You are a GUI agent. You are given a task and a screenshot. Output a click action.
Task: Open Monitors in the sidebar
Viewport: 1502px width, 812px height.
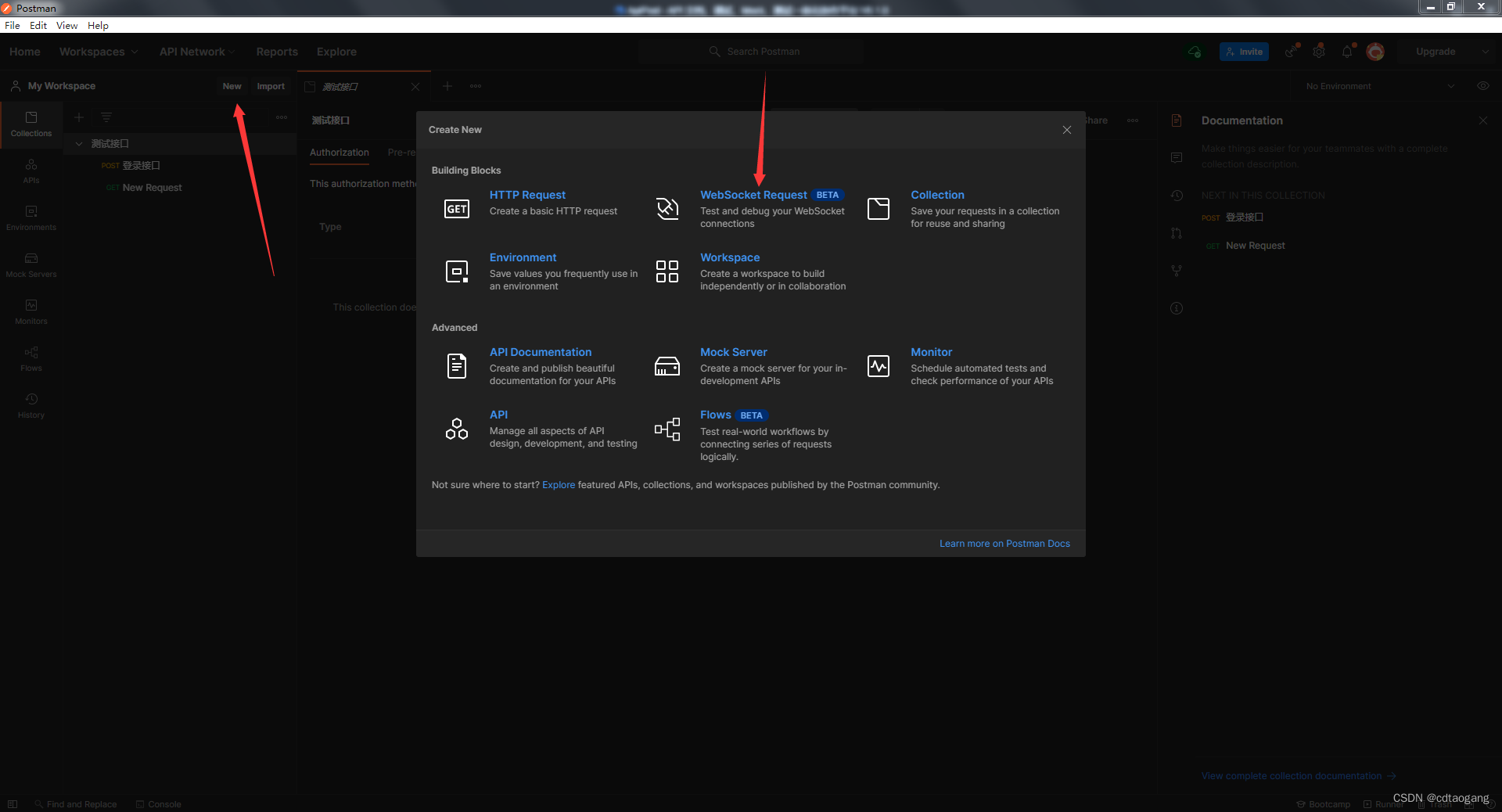point(31,312)
